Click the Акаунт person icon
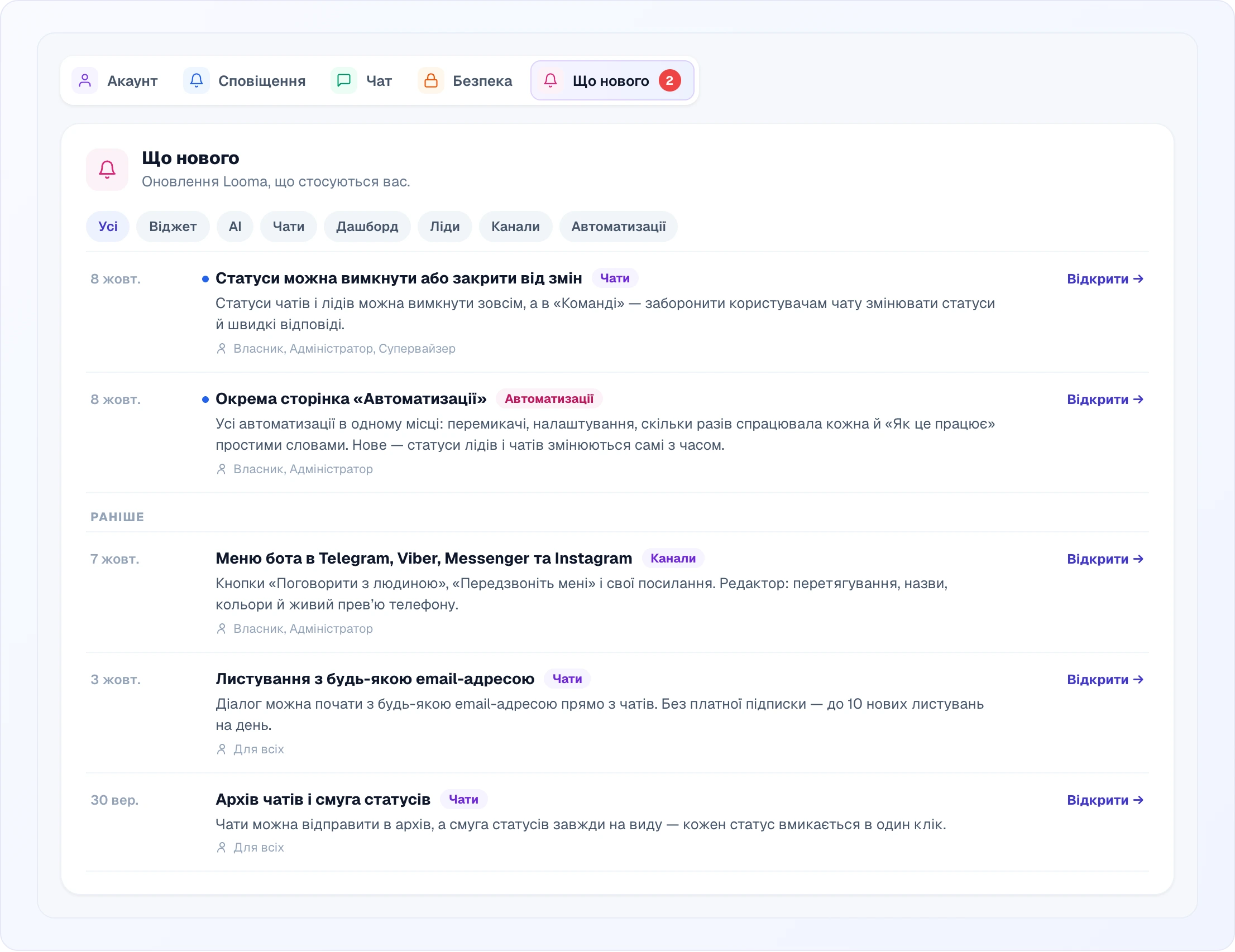The height and width of the screenshot is (952, 1235). tap(85, 81)
